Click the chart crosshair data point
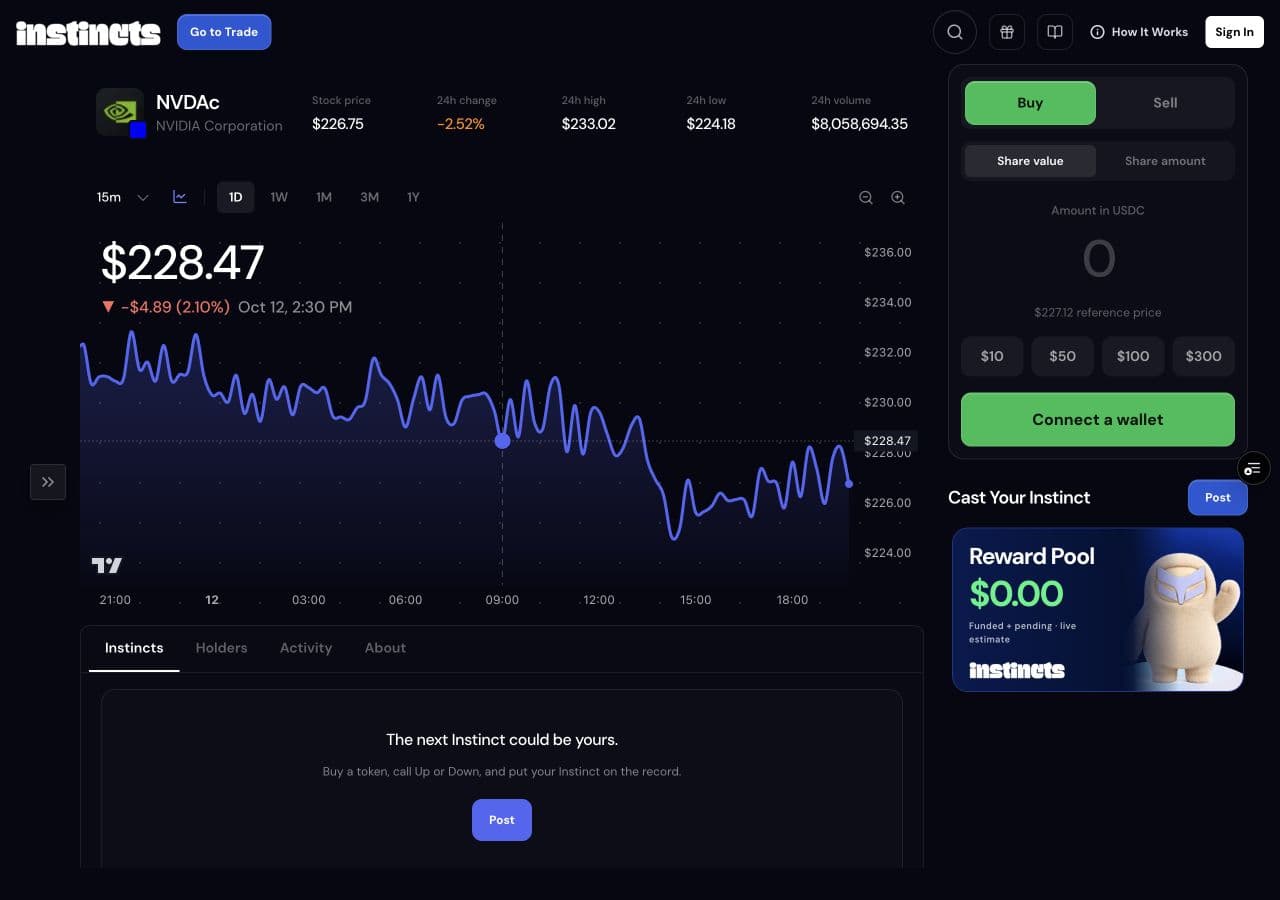The width and height of the screenshot is (1280, 900). click(502, 441)
